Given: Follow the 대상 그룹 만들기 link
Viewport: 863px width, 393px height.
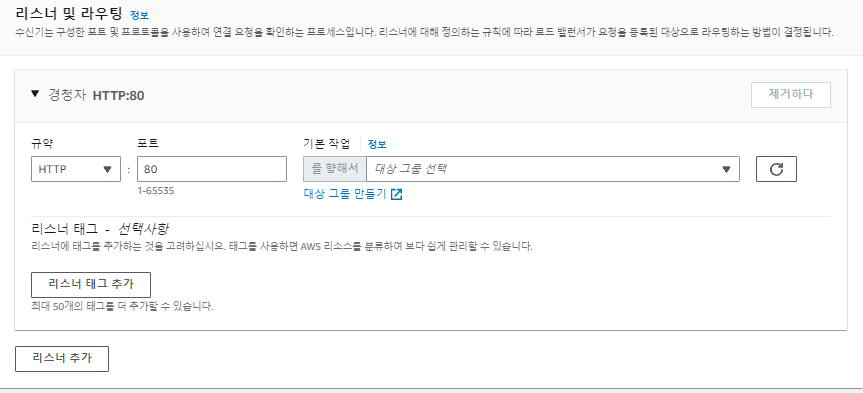Looking at the screenshot, I should (x=345, y=194).
